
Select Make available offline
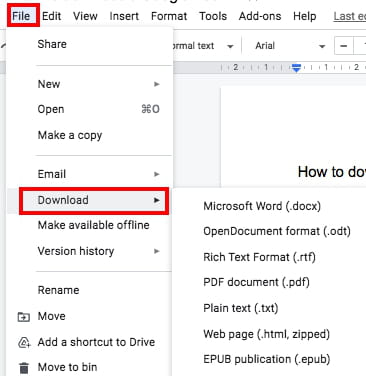click(89, 225)
